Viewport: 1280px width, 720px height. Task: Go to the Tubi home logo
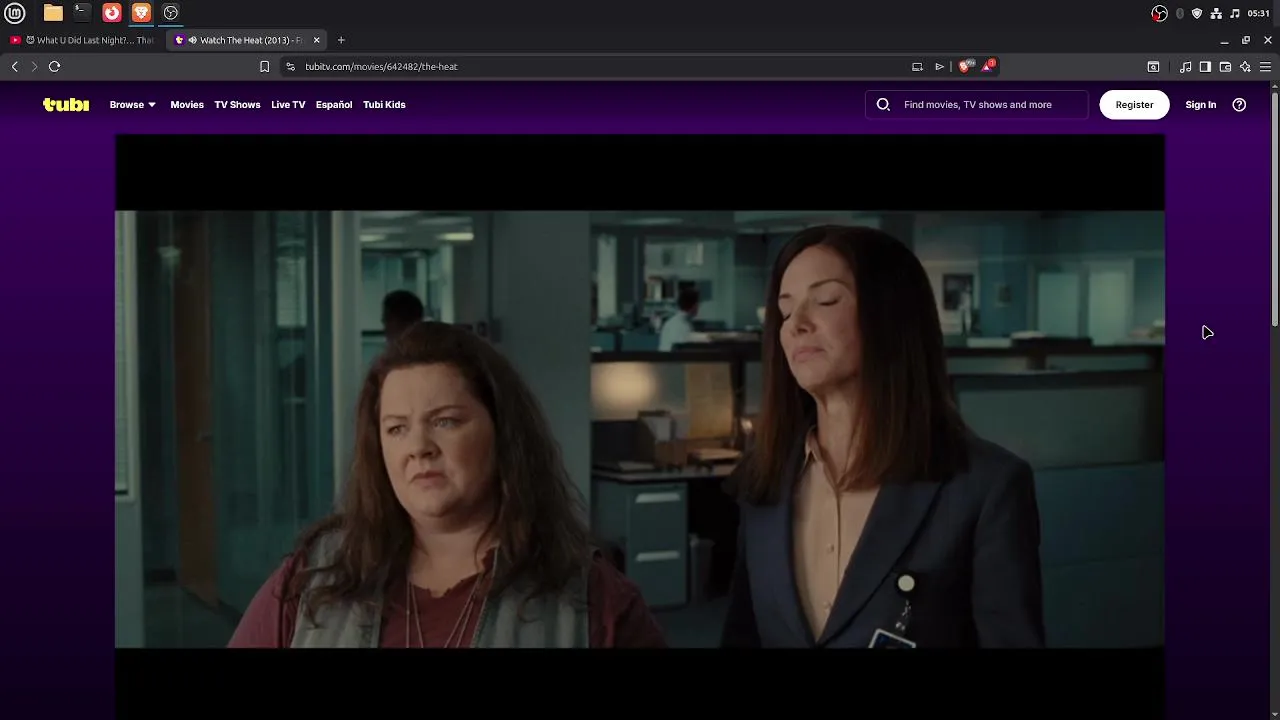tap(66, 104)
